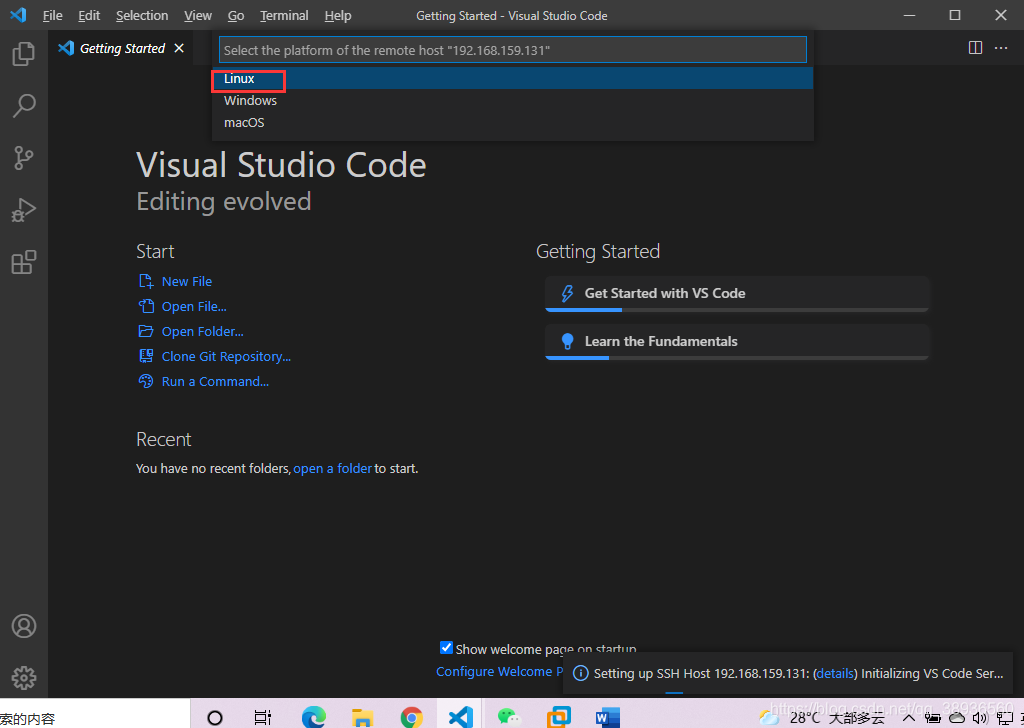Click the VS Code taskbar icon
The width and height of the screenshot is (1024, 728).
(460, 718)
